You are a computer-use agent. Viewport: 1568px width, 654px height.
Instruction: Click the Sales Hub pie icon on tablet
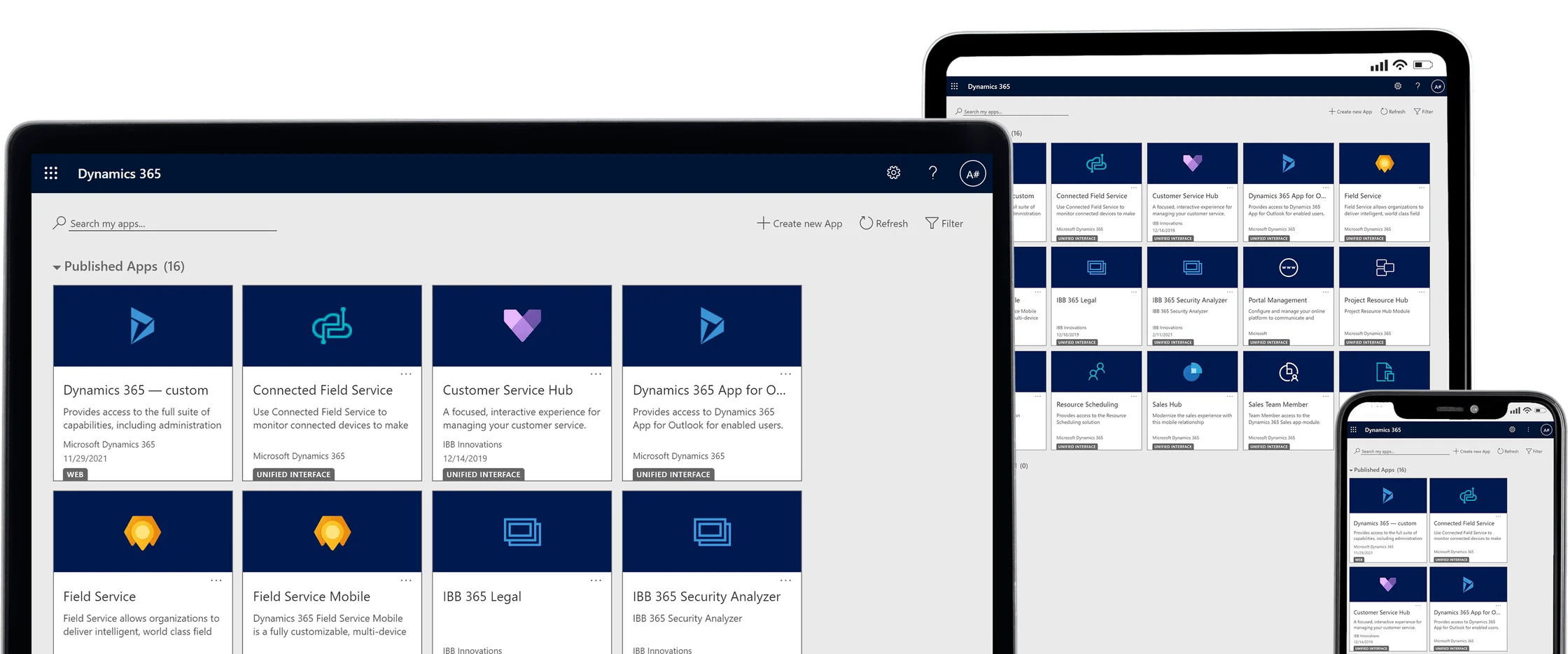tap(1193, 371)
